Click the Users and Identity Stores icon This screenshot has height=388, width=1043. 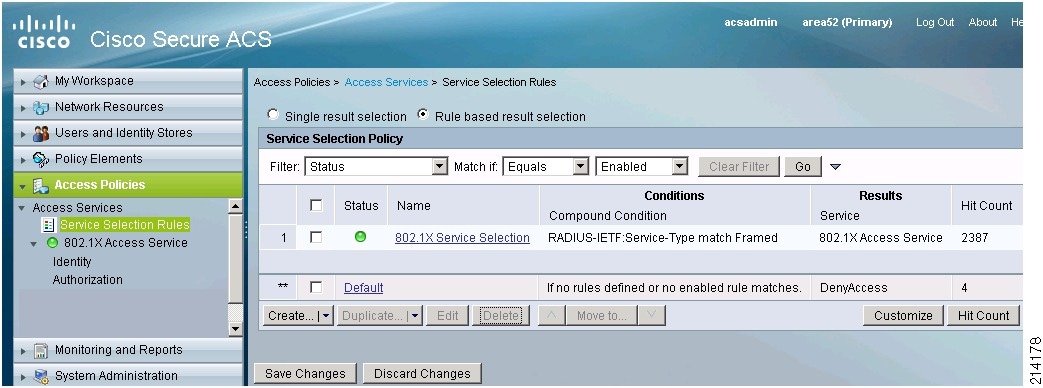pos(41,133)
